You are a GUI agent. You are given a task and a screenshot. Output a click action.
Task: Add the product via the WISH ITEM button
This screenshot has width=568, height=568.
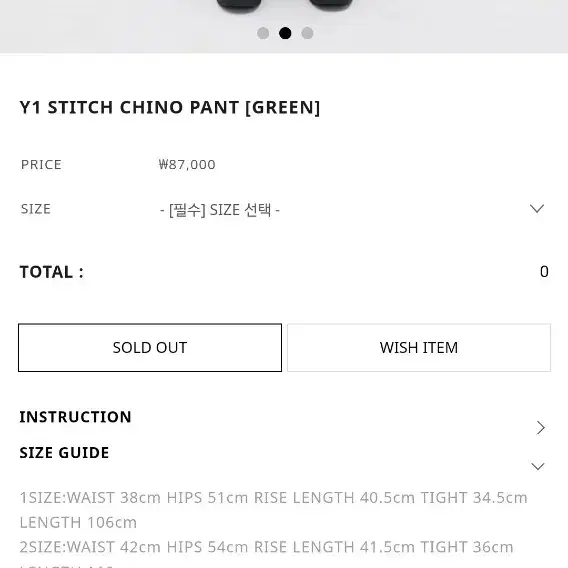pyautogui.click(x=419, y=347)
